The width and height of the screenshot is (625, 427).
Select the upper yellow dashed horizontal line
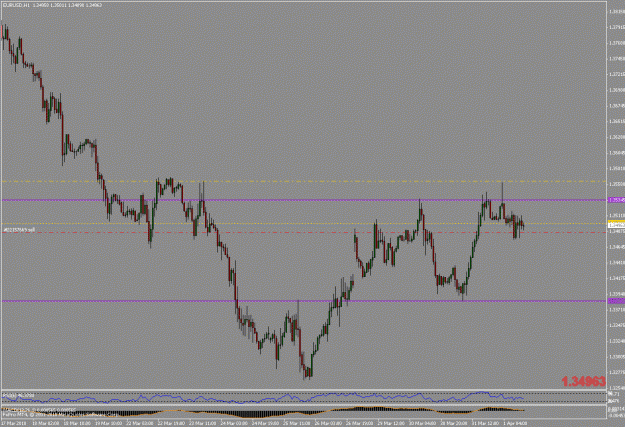304,181
